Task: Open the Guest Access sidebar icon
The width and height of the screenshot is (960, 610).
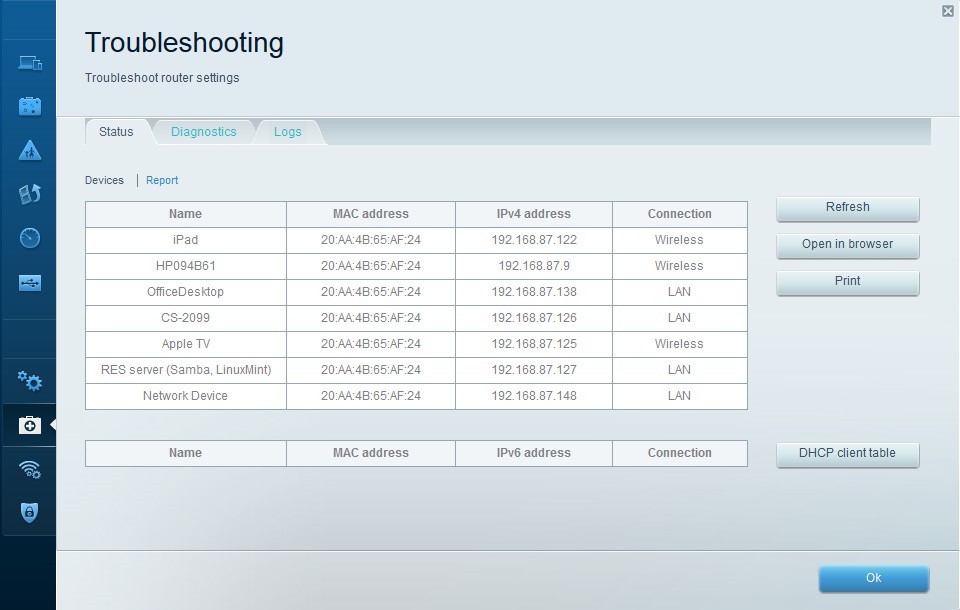Action: pyautogui.click(x=29, y=107)
